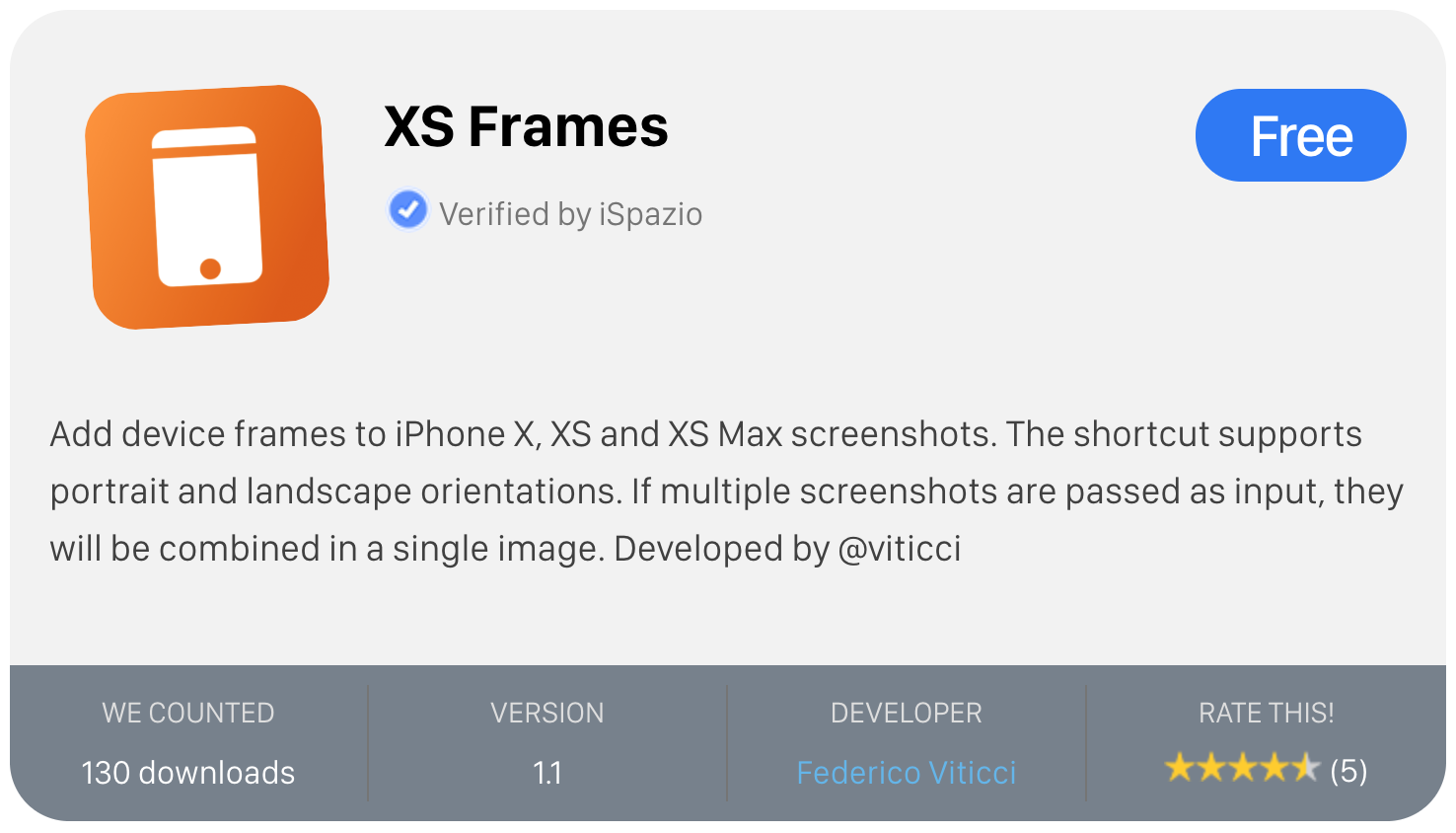
Task: Rate the shortcut five stars
Action: click(1305, 768)
